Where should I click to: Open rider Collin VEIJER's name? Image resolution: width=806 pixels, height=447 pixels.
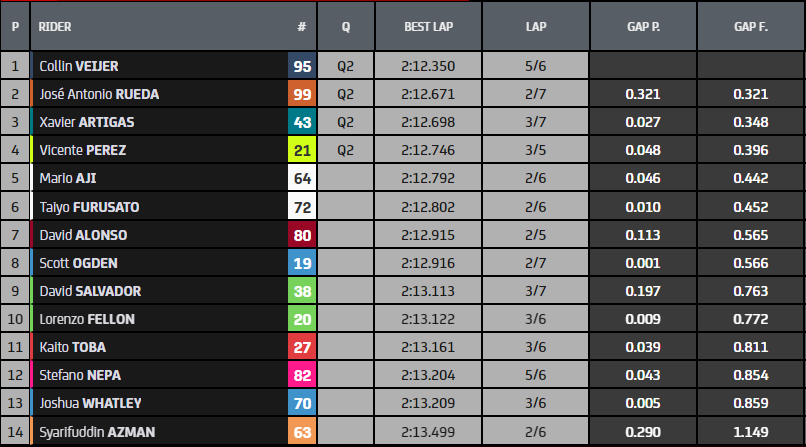[79, 67]
